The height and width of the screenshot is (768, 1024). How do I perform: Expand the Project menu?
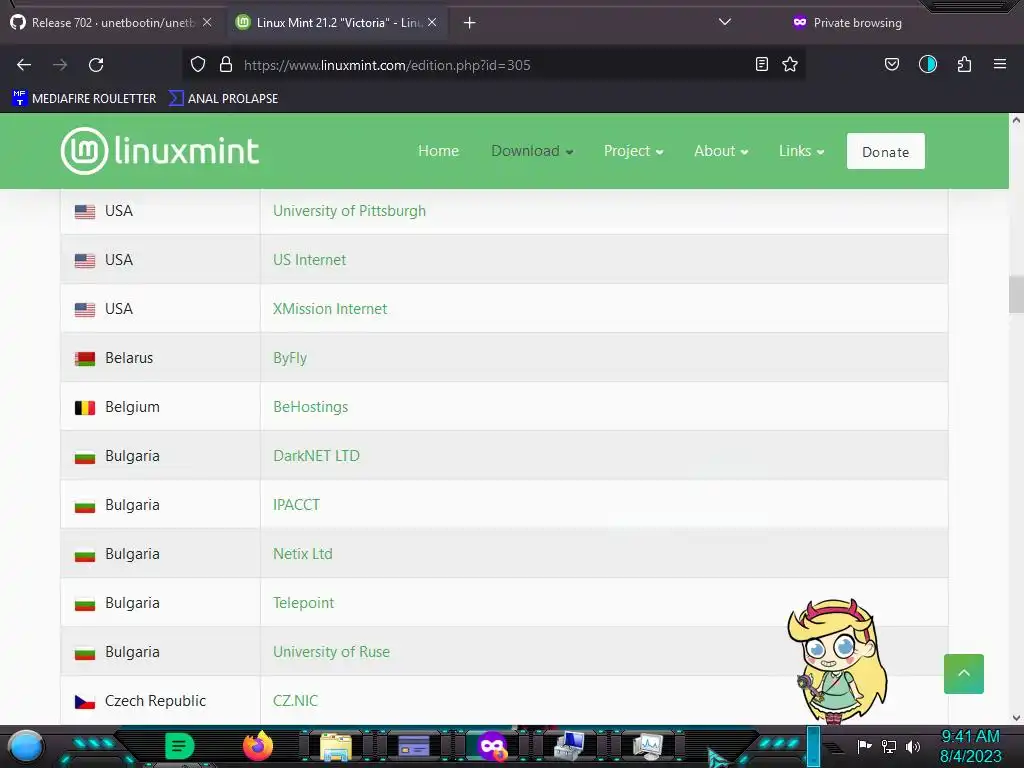click(633, 151)
